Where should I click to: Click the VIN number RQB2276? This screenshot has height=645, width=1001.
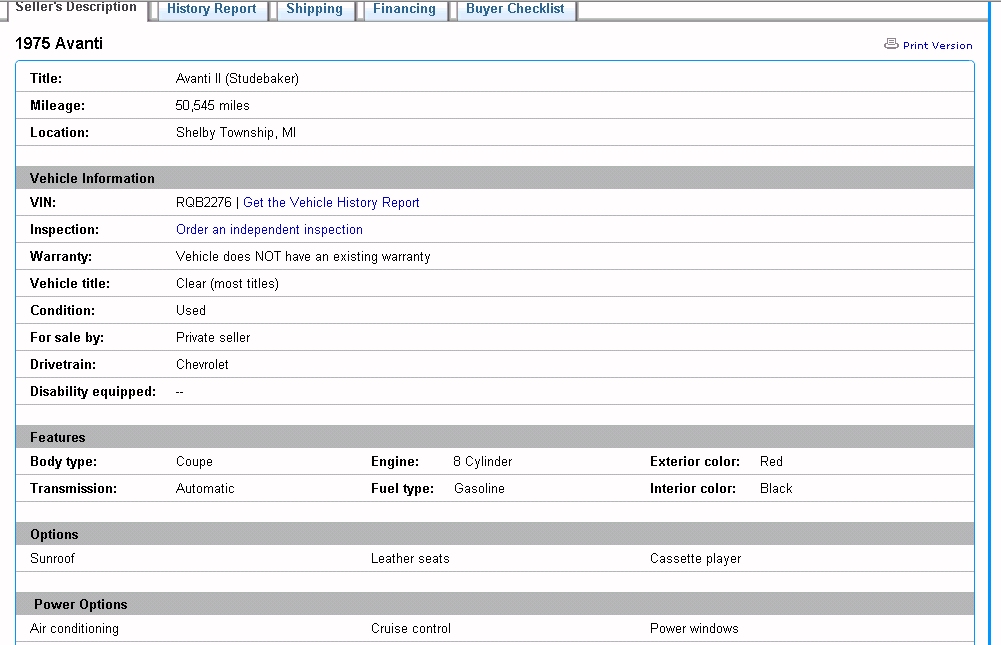tap(203, 203)
